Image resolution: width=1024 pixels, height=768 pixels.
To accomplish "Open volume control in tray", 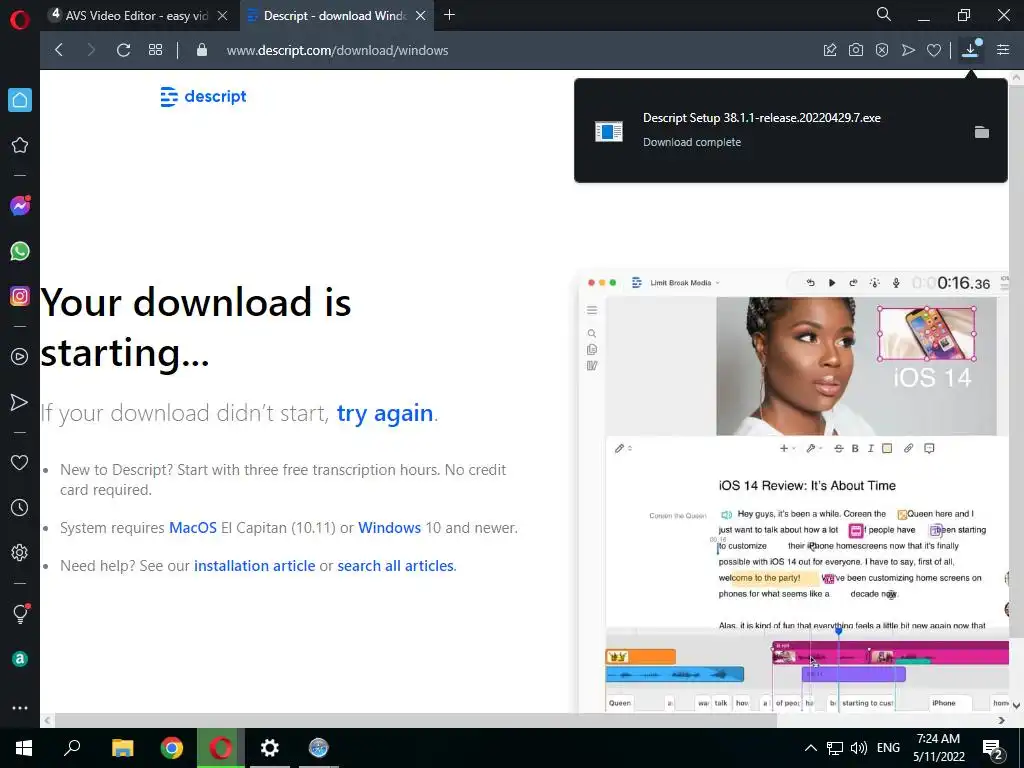I will point(859,748).
